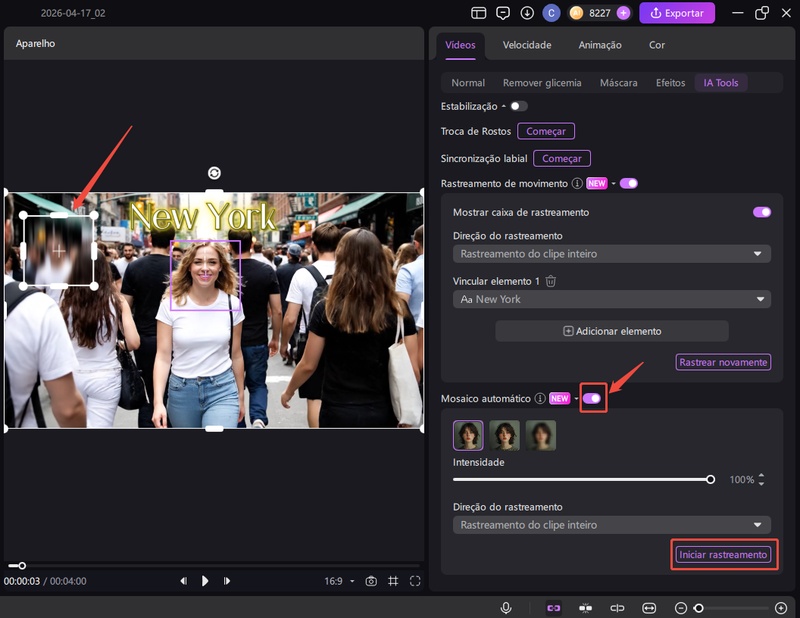Select the Máscara sub-tab
800x618 pixels.
(x=618, y=83)
